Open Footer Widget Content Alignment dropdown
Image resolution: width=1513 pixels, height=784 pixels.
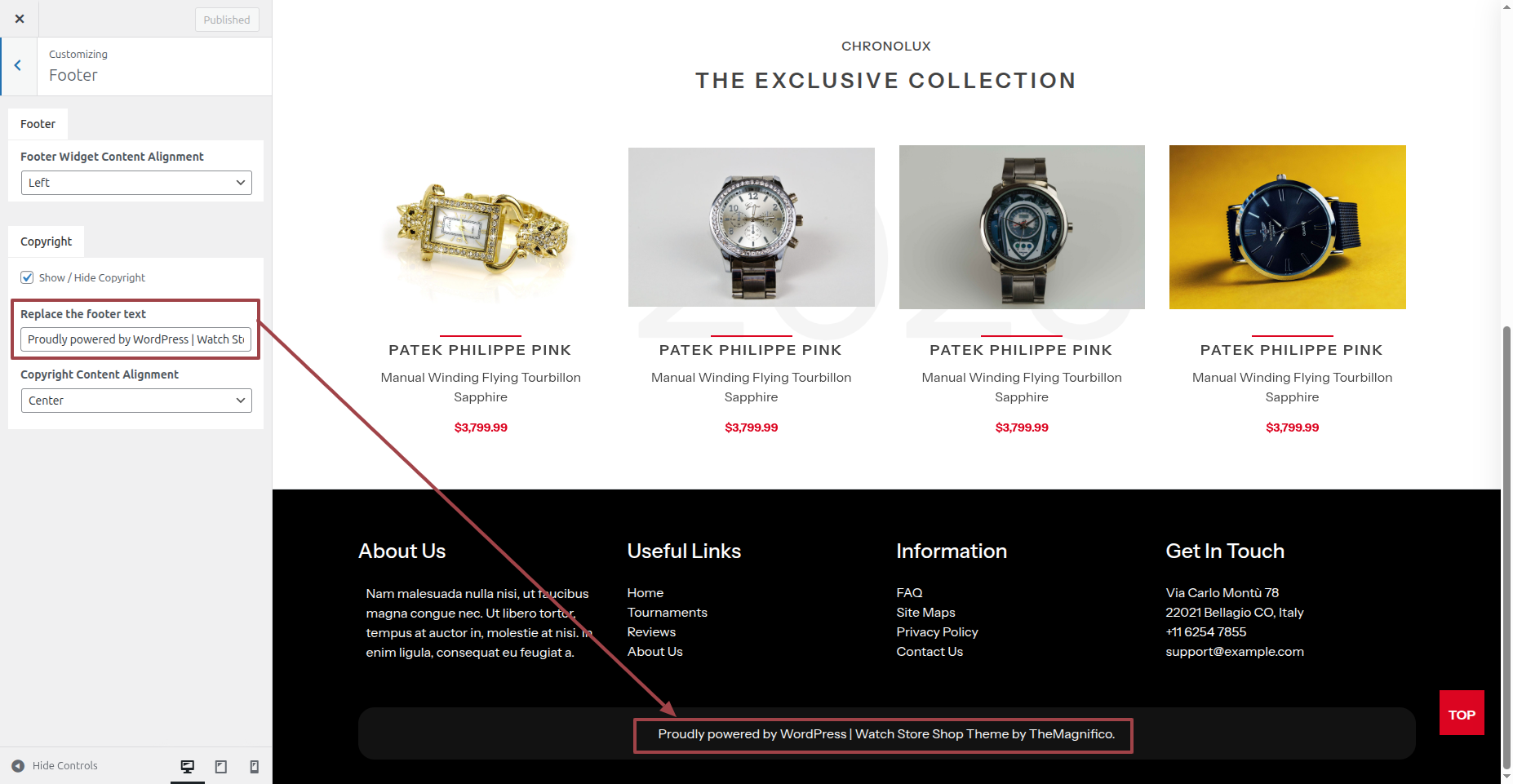click(136, 183)
